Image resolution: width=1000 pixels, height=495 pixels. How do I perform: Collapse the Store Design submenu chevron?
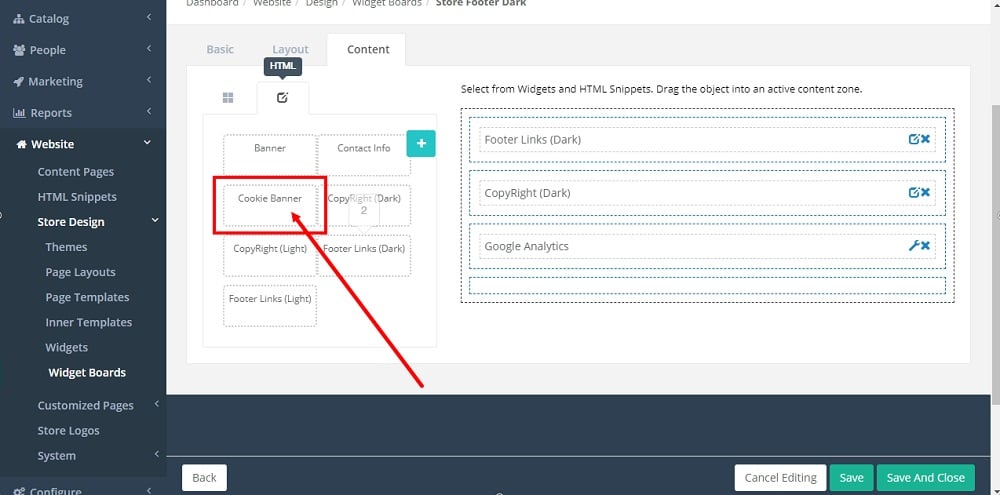click(x=155, y=220)
